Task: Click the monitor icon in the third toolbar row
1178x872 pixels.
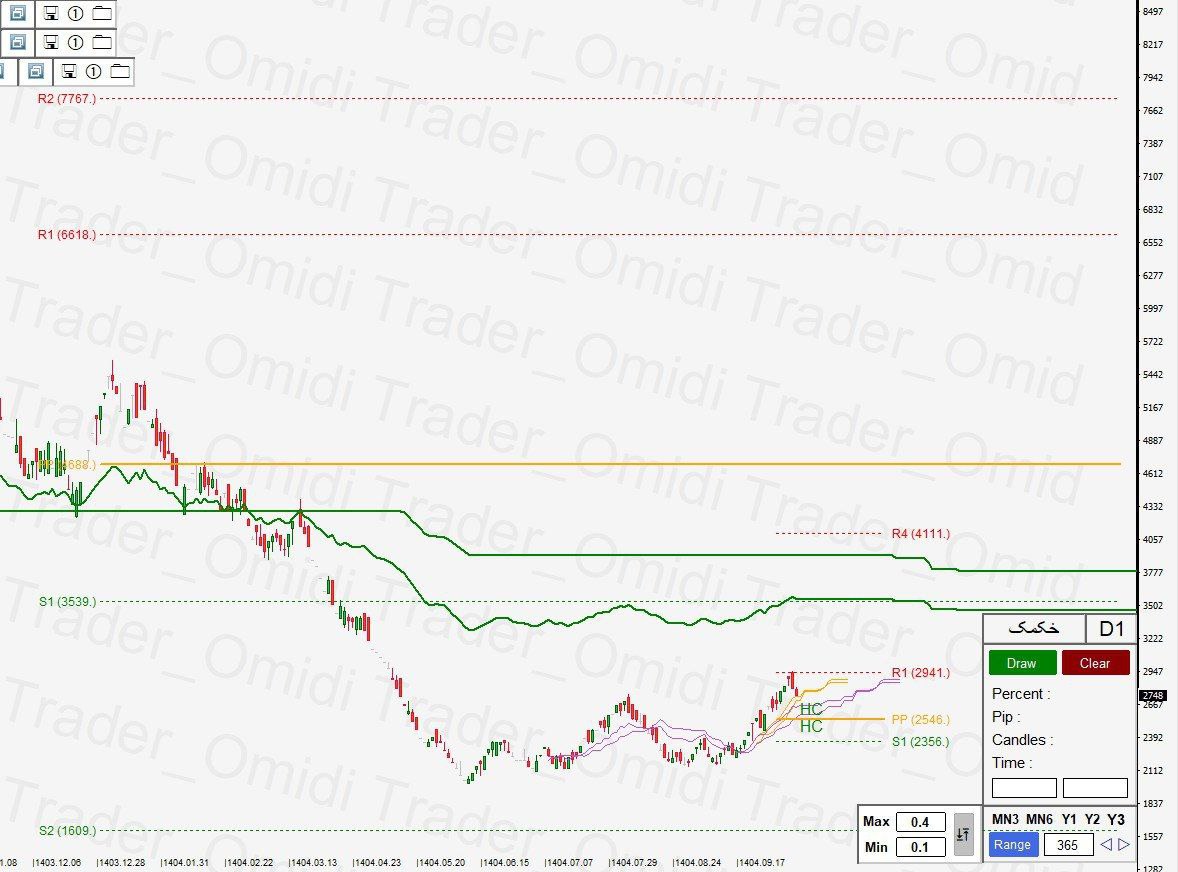Action: 69,71
